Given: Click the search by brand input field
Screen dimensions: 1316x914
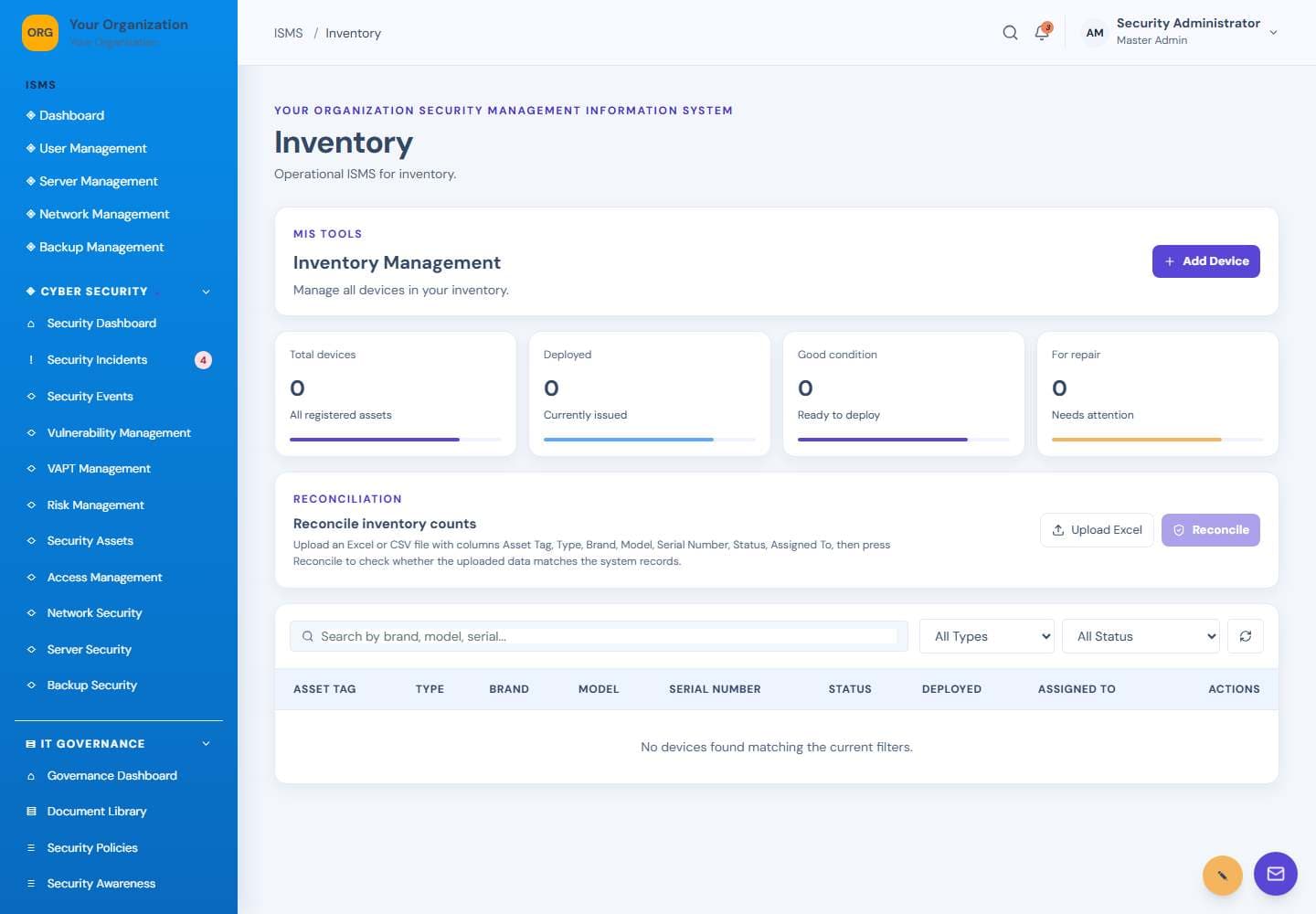Looking at the screenshot, I should click(x=599, y=636).
